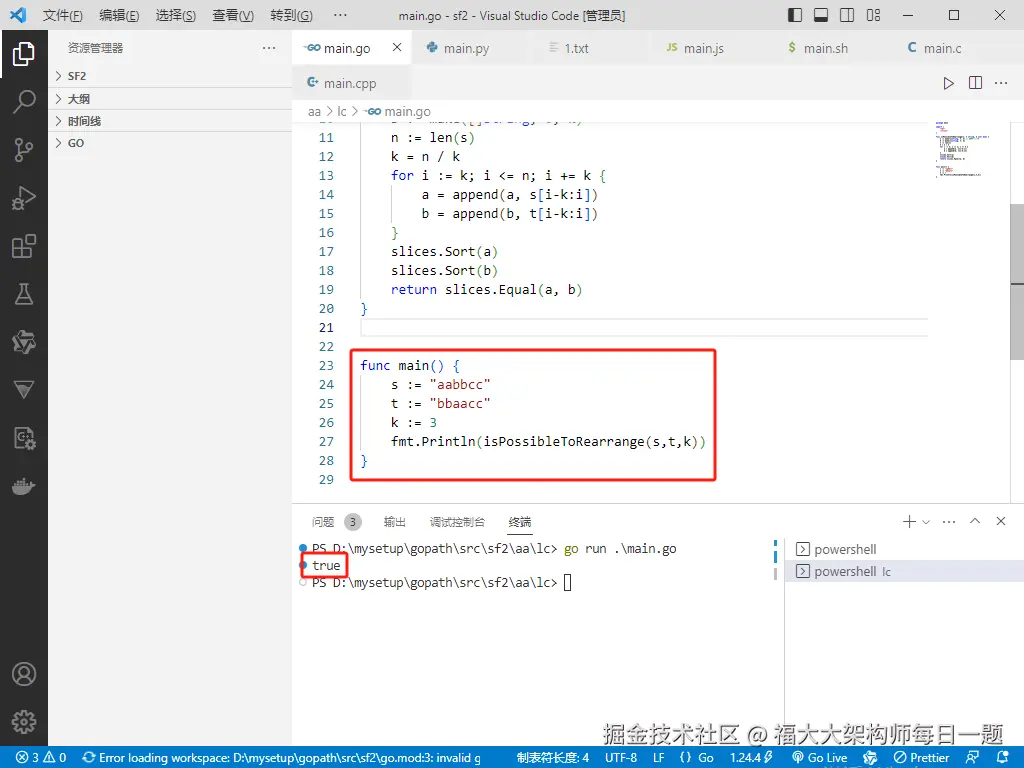Screen dimensions: 1024x768
Task: Open terminal launch profile dropdown arrow
Action: pos(925,522)
